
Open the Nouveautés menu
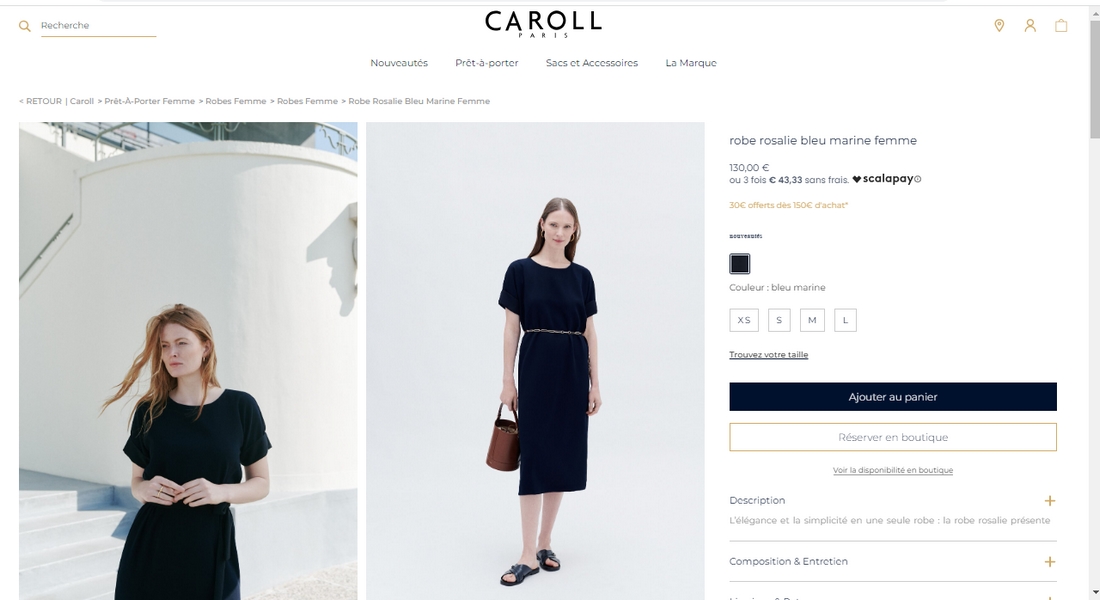pos(398,62)
